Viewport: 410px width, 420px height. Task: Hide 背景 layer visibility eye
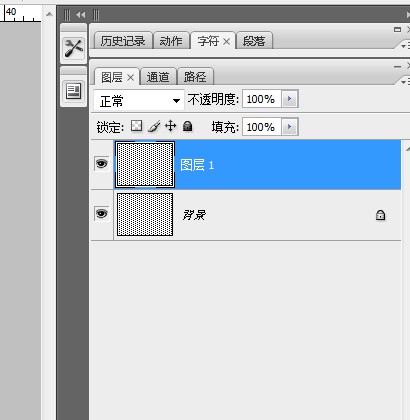102,213
